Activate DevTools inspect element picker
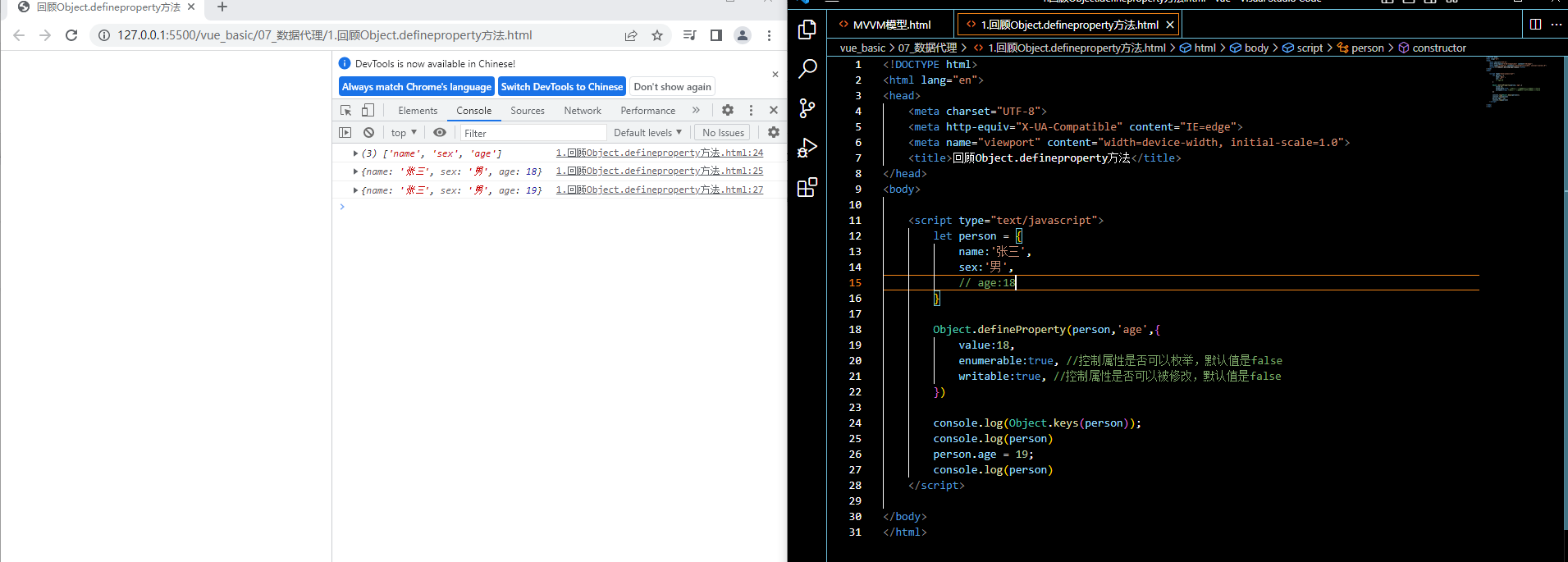Image resolution: width=1568 pixels, height=562 pixels. tap(346, 110)
